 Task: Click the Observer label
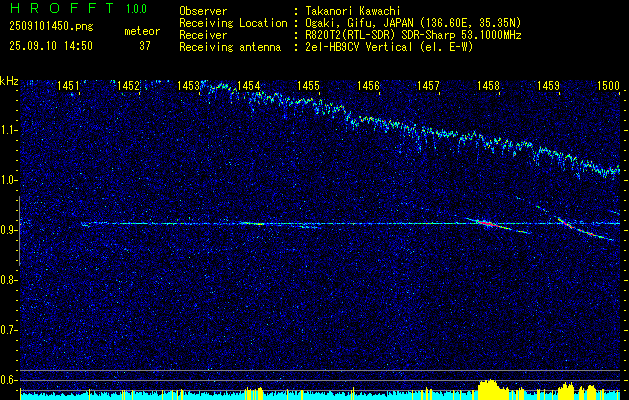click(x=203, y=11)
